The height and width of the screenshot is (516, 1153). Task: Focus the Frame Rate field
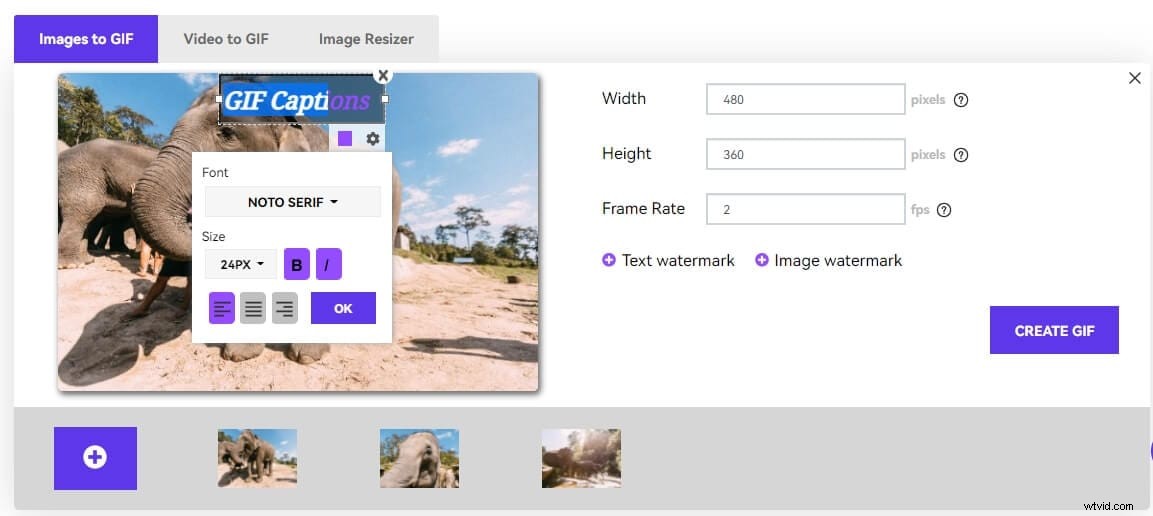pos(805,209)
